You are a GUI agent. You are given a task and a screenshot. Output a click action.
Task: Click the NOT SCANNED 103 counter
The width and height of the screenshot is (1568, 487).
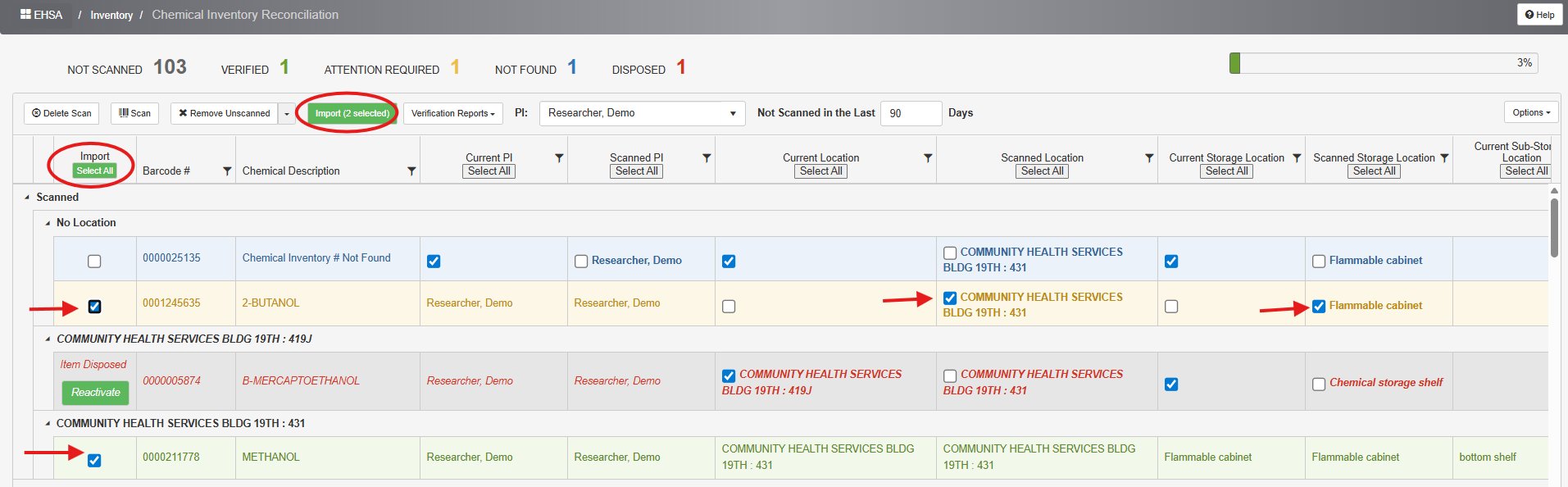click(x=127, y=68)
